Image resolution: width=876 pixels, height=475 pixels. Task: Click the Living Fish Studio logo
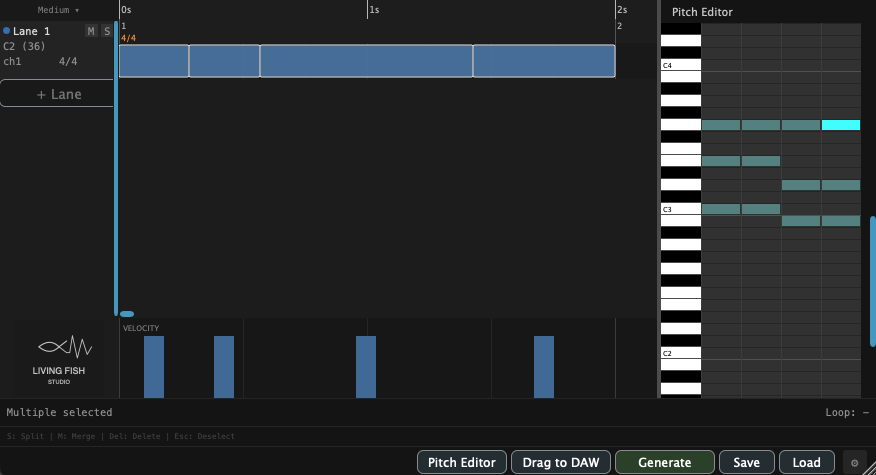click(59, 359)
